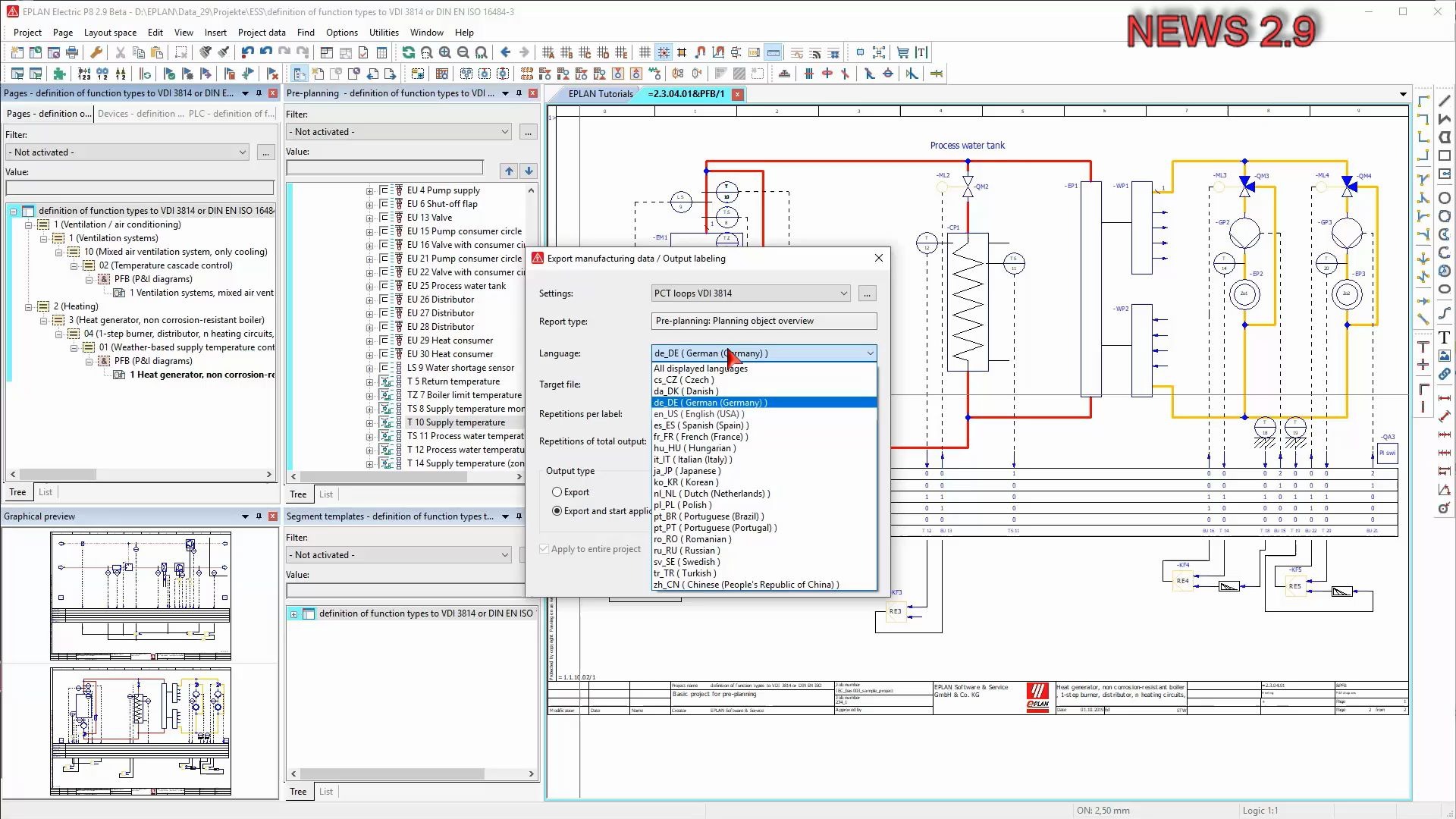Image resolution: width=1456 pixels, height=819 pixels.
Task: Select the text T tool in right toolbar
Action: 1444,337
